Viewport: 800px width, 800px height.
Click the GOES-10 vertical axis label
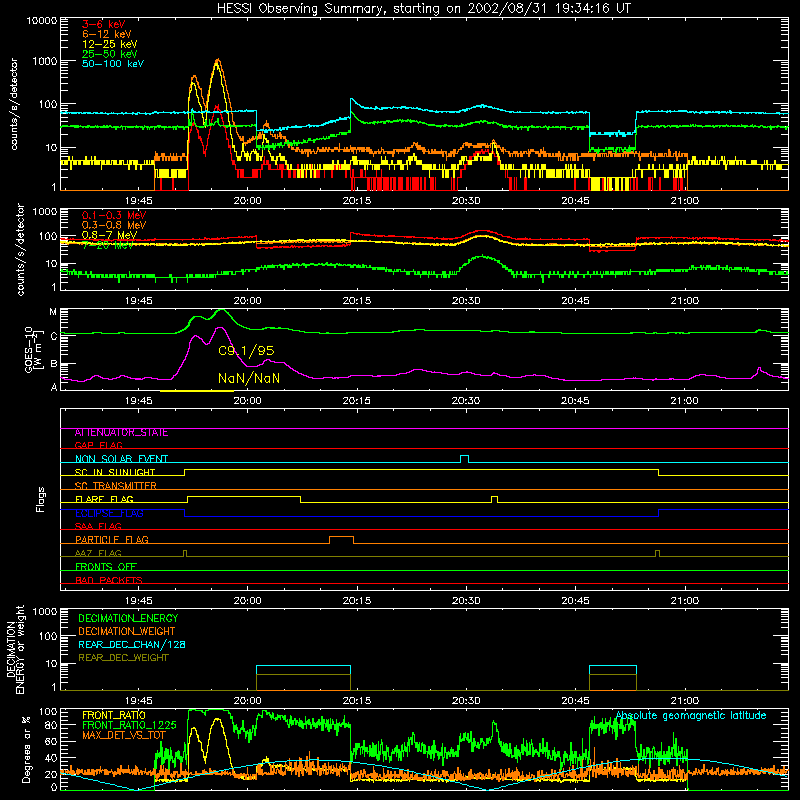click(32, 349)
